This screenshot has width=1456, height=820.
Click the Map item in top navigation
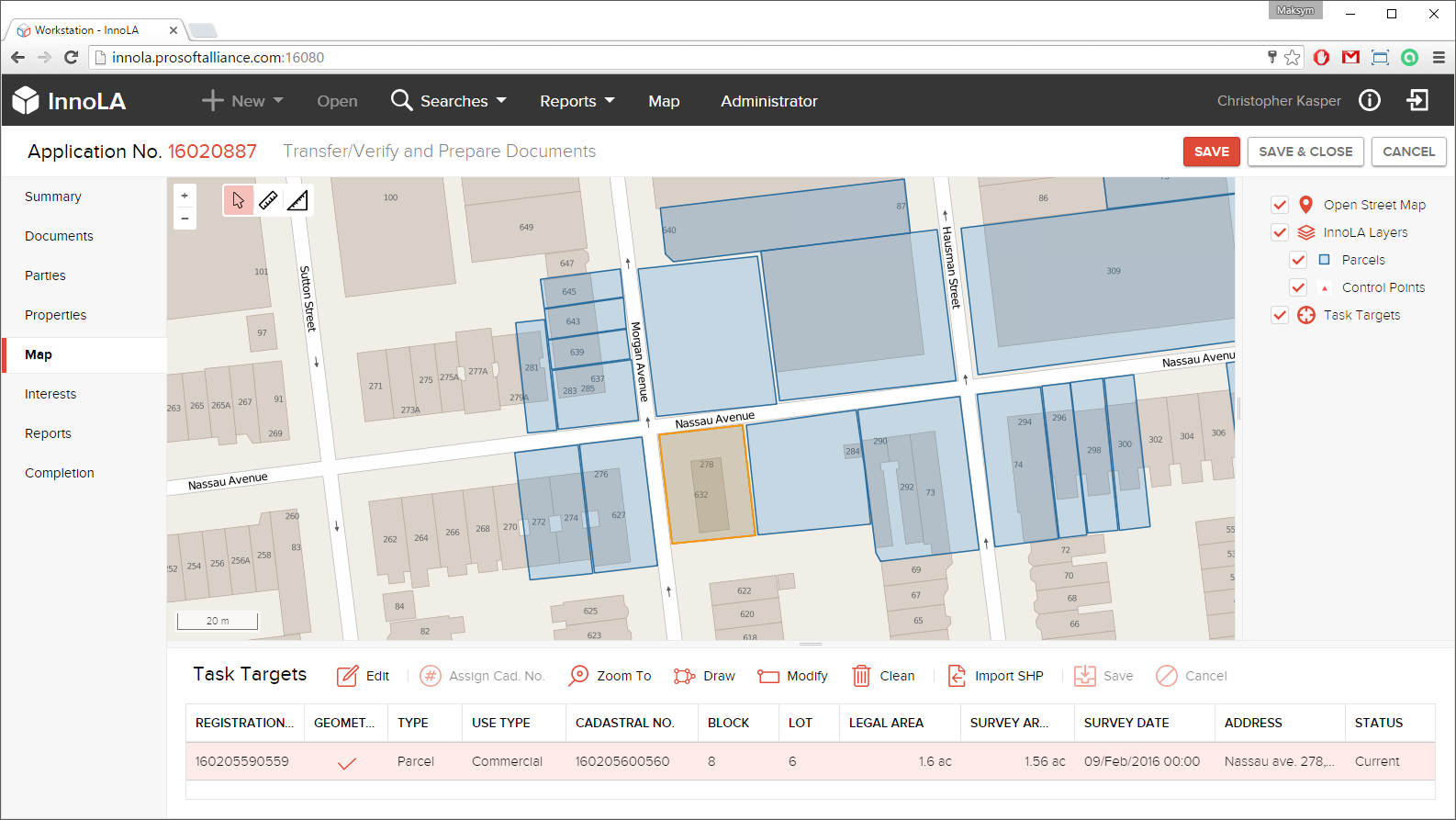point(664,101)
